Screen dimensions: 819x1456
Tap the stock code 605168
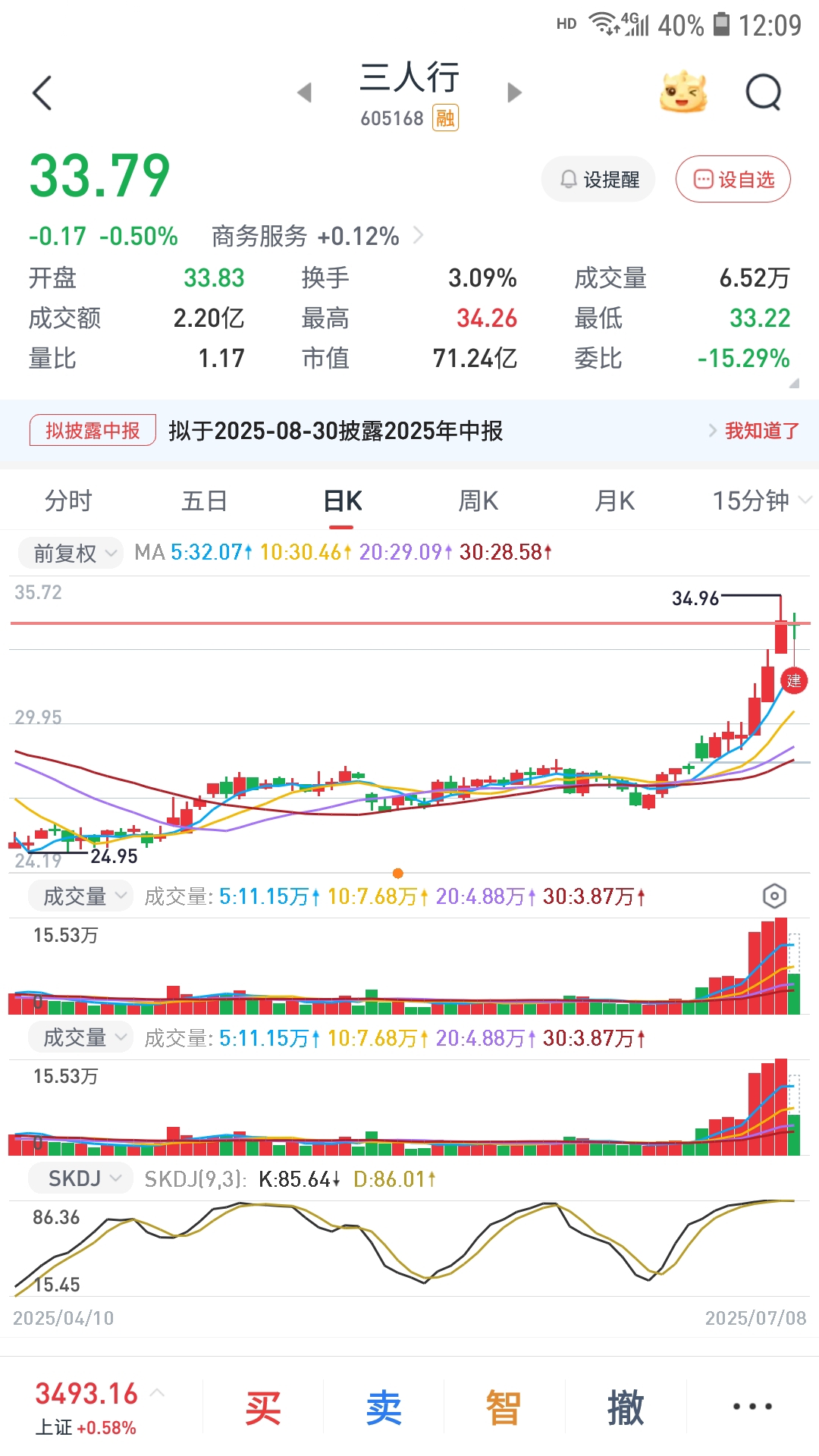tap(392, 118)
